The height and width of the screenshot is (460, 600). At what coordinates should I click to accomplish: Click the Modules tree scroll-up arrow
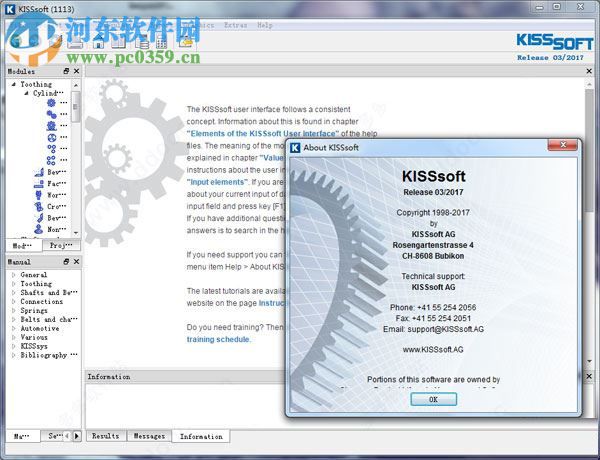[76, 85]
